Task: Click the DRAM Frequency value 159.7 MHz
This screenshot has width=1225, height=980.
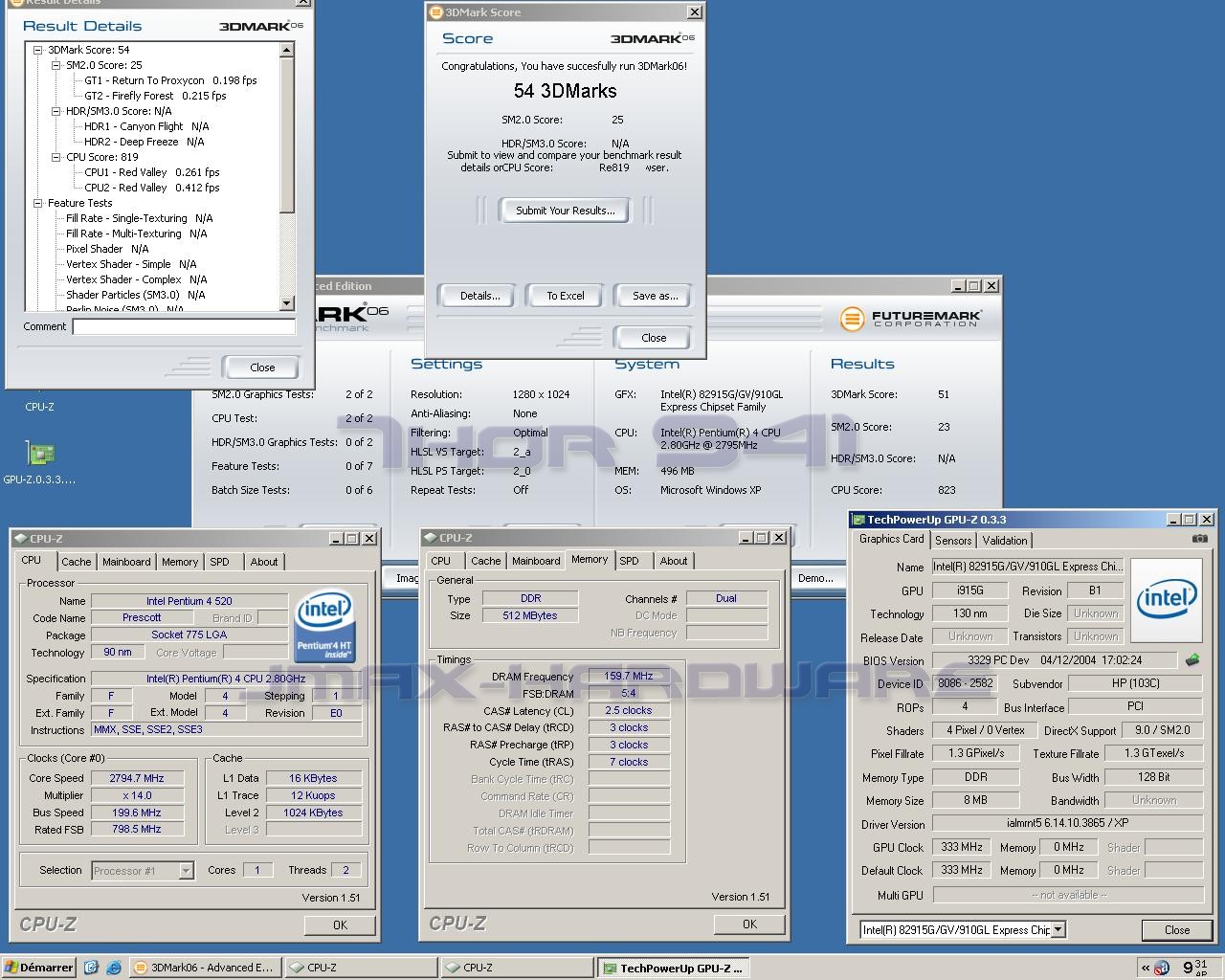Action: pos(628,676)
